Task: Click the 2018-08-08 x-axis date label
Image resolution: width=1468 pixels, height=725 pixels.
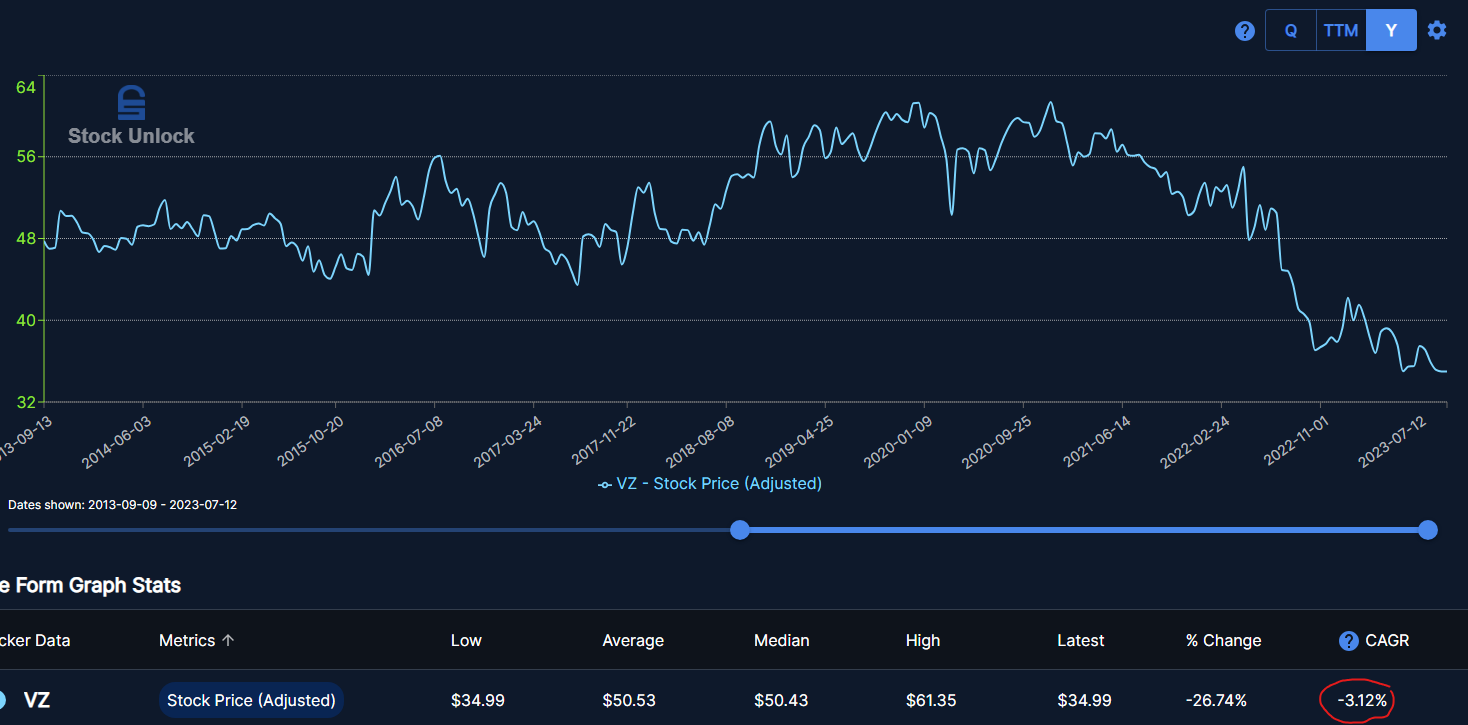Action: coord(702,441)
